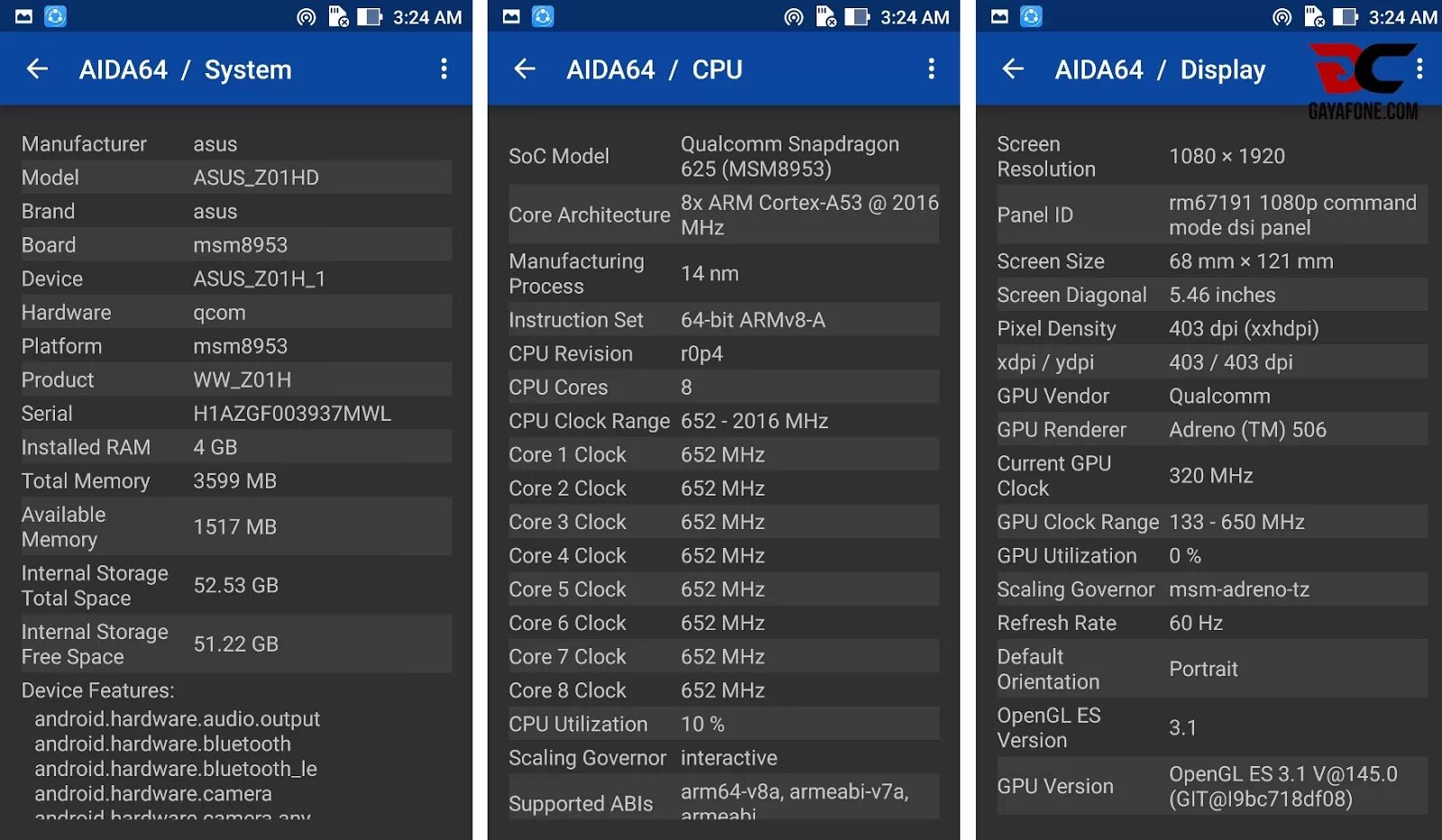Tap the SD card icon in Display status bar

tap(1315, 16)
